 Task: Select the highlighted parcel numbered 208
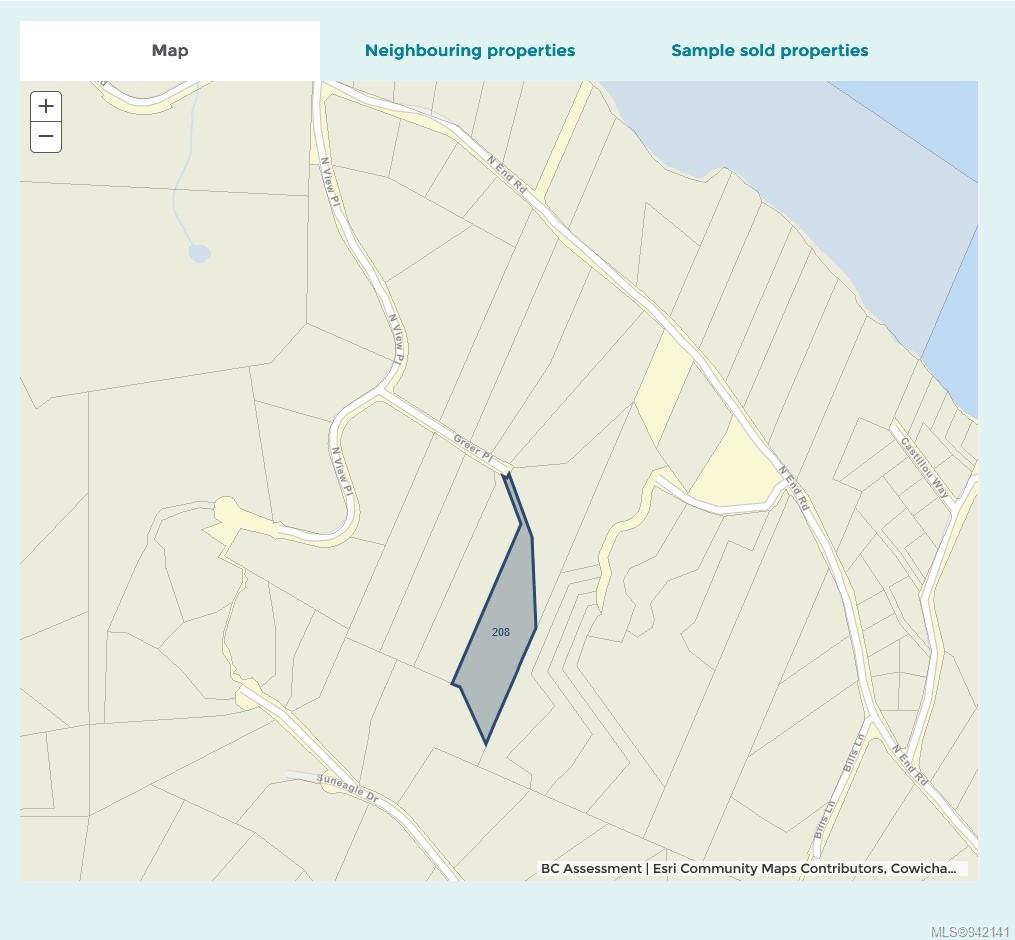click(x=500, y=632)
